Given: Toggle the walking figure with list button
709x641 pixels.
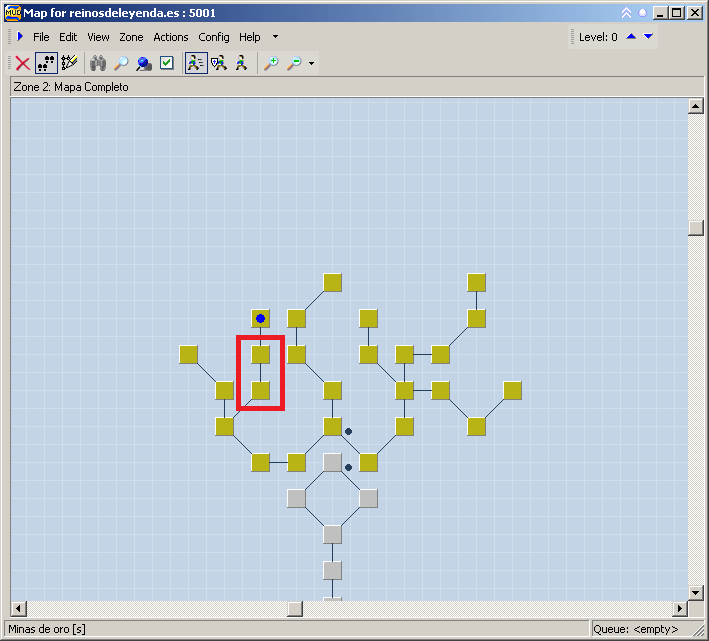Looking at the screenshot, I should click(x=196, y=63).
